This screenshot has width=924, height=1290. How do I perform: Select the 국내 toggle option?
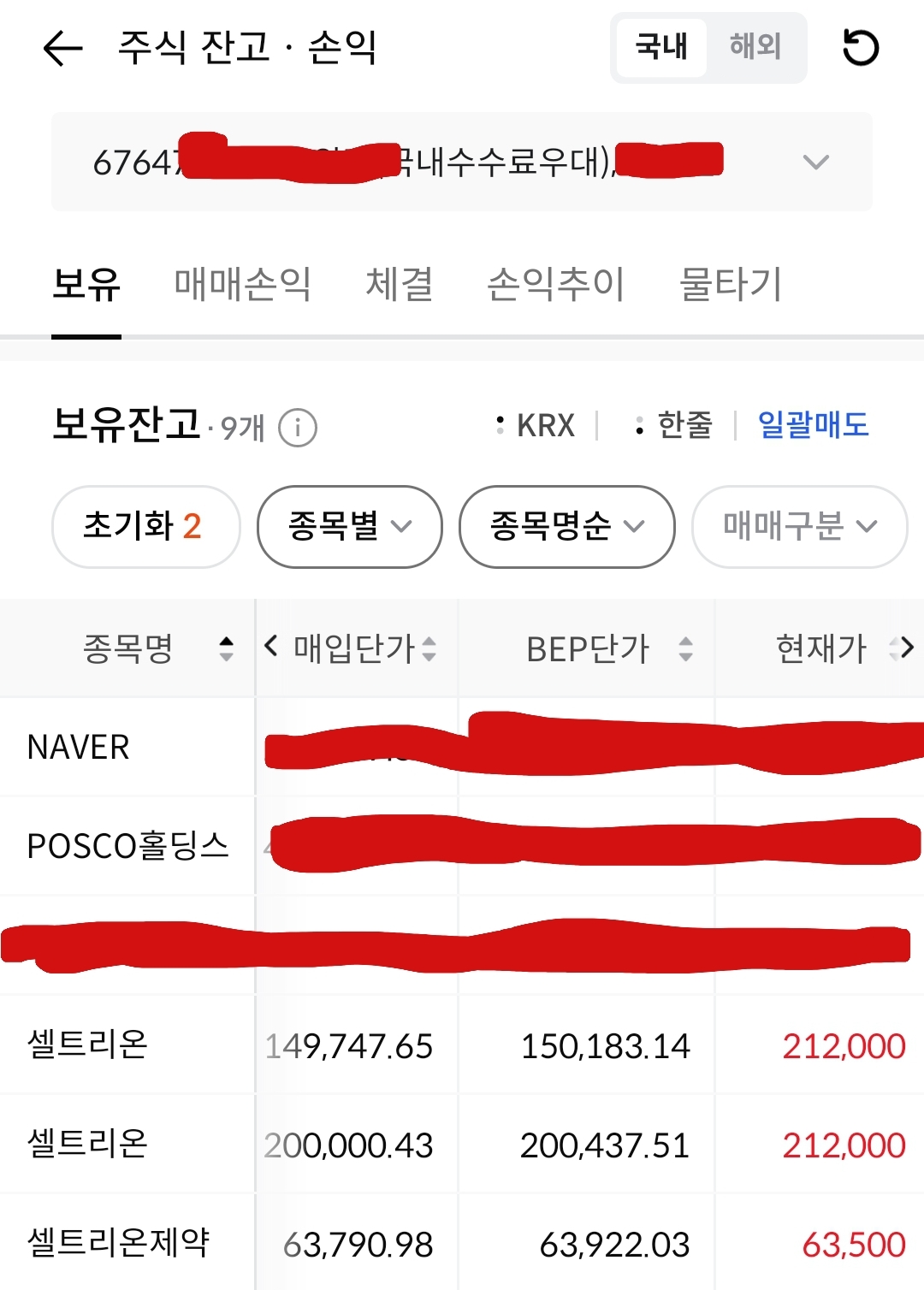[661, 47]
